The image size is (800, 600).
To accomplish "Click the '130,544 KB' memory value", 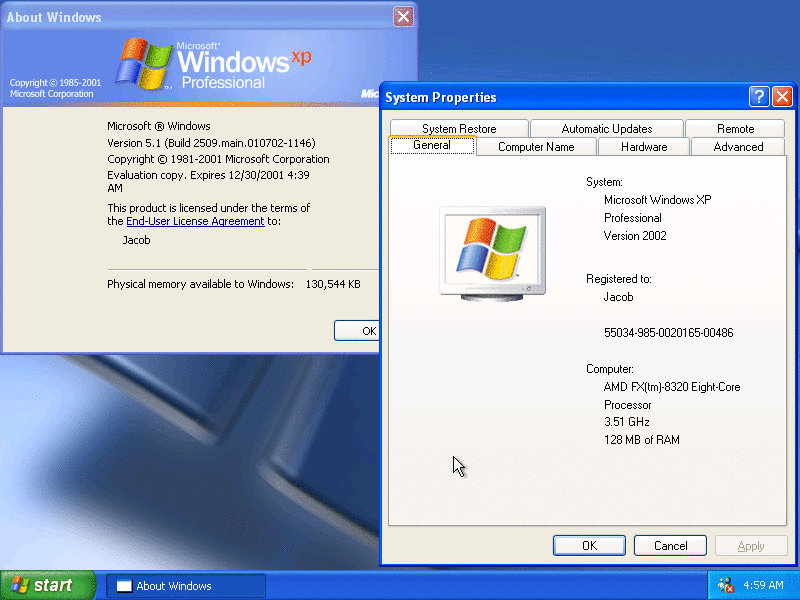I will click(333, 284).
